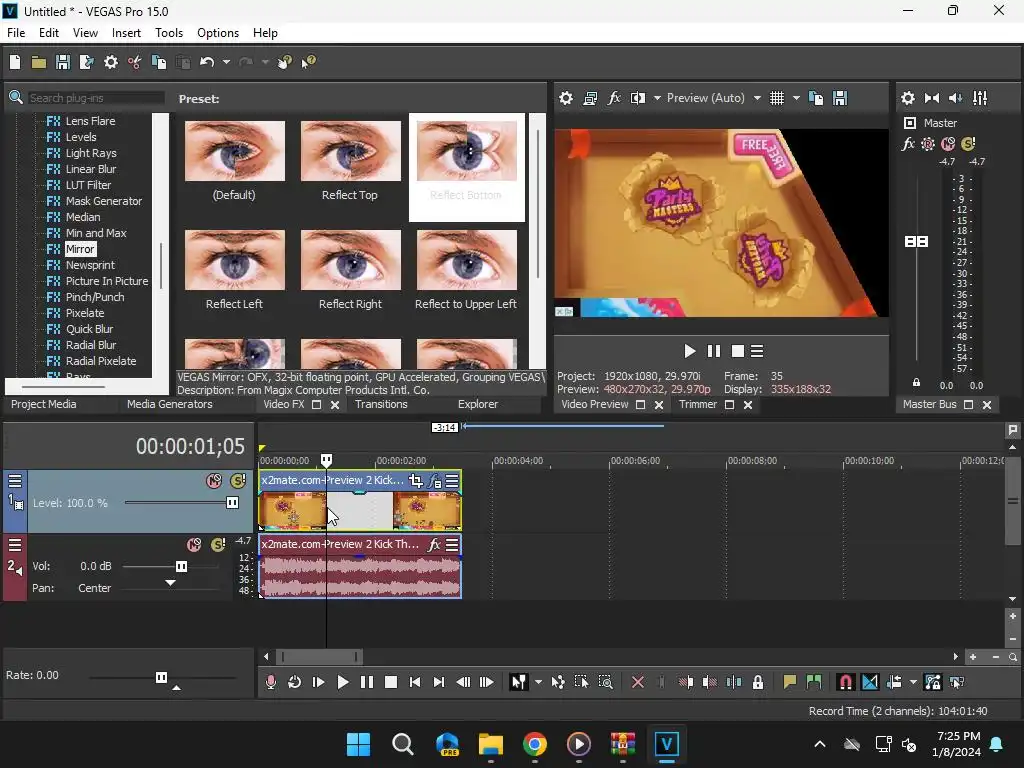This screenshot has height=768, width=1024.
Task: Open auto ripple dropdown arrow
Action: coord(913,682)
